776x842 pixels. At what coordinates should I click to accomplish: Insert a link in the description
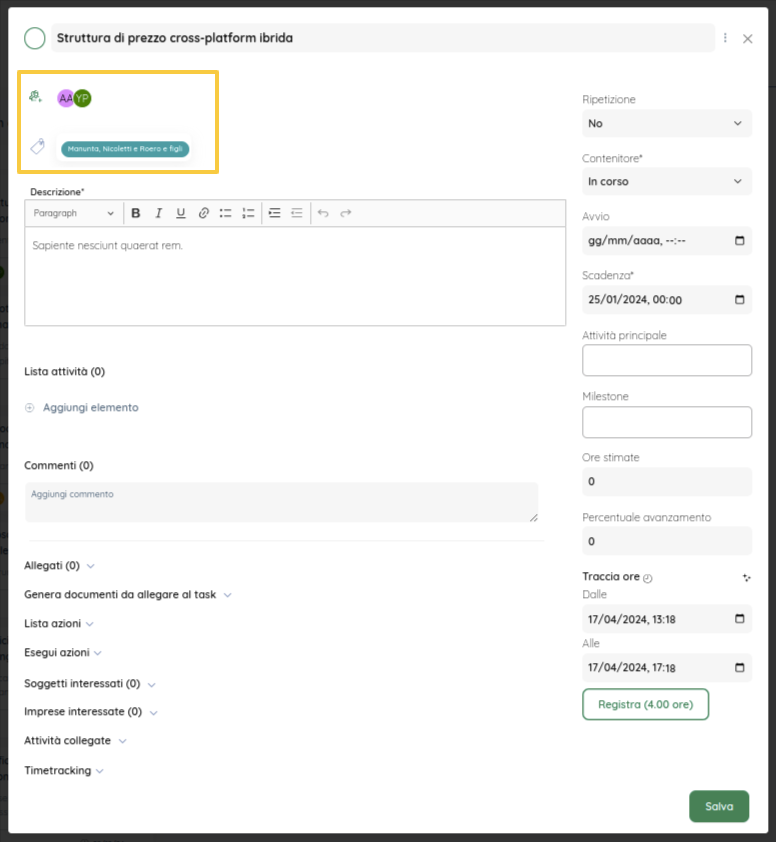pyautogui.click(x=203, y=213)
